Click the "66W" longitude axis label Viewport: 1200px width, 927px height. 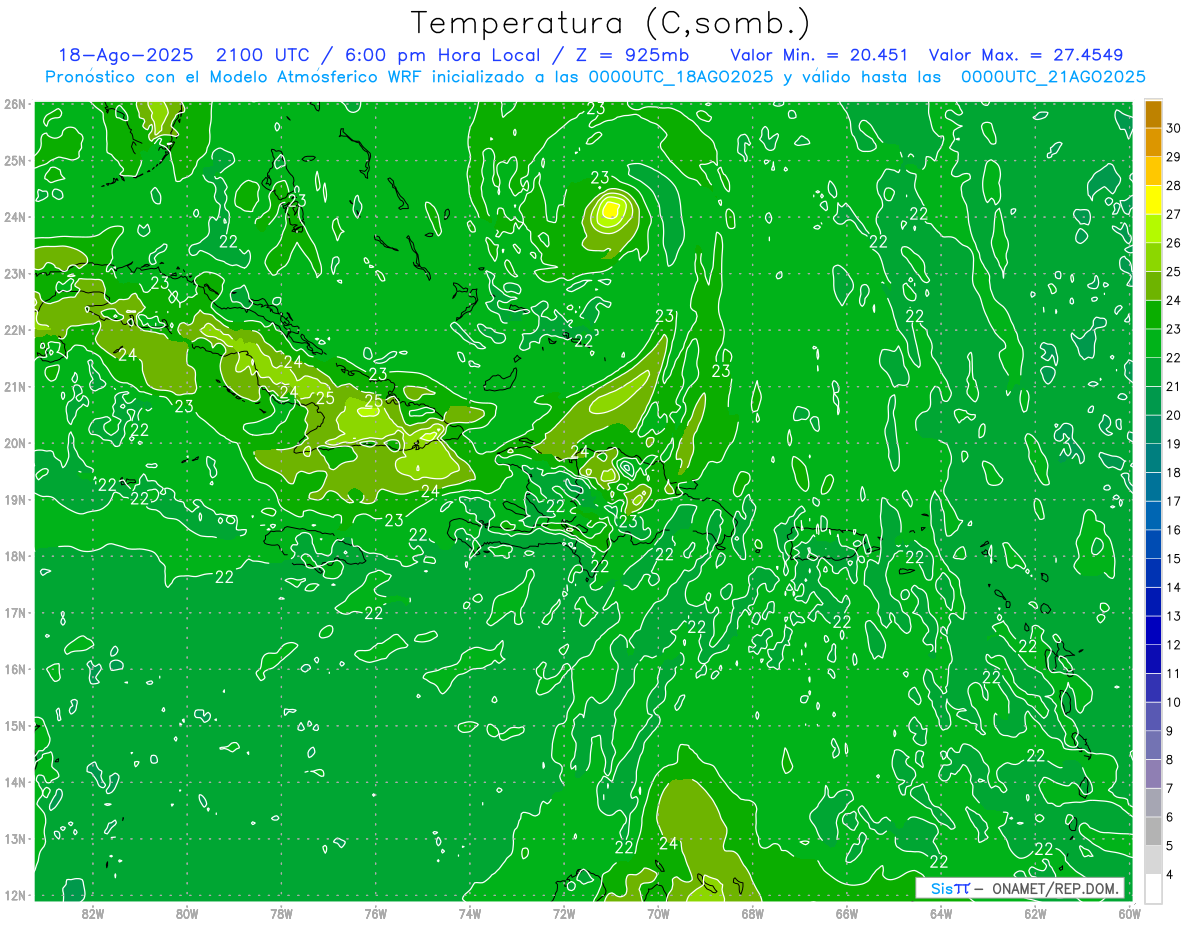tap(847, 913)
